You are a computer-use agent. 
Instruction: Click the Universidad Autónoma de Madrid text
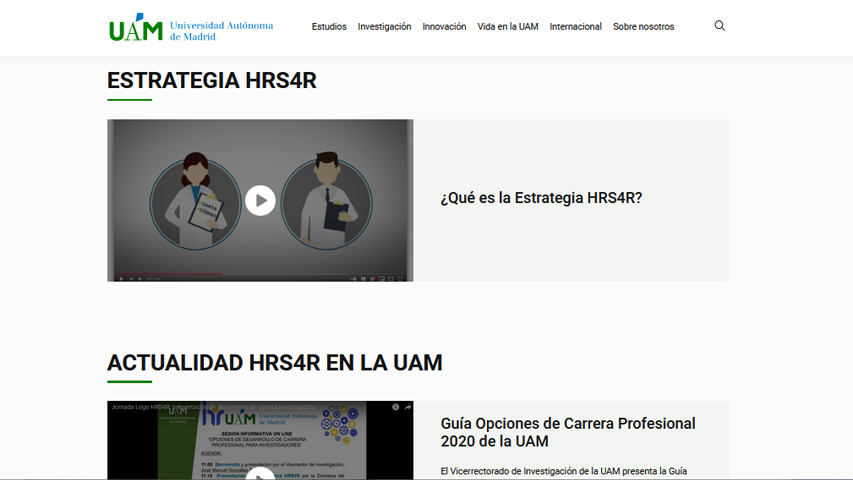[221, 31]
